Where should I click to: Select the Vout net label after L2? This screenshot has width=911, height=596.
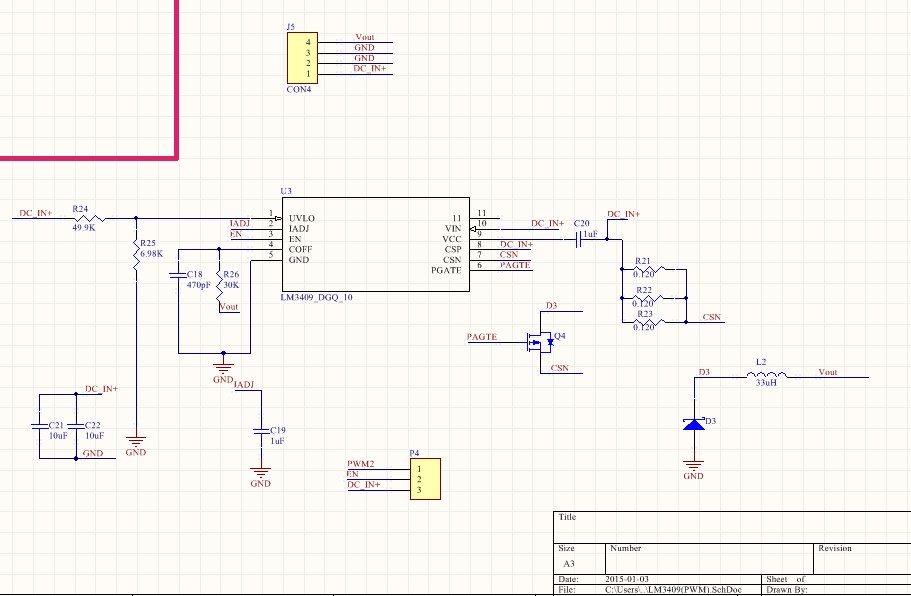[828, 372]
